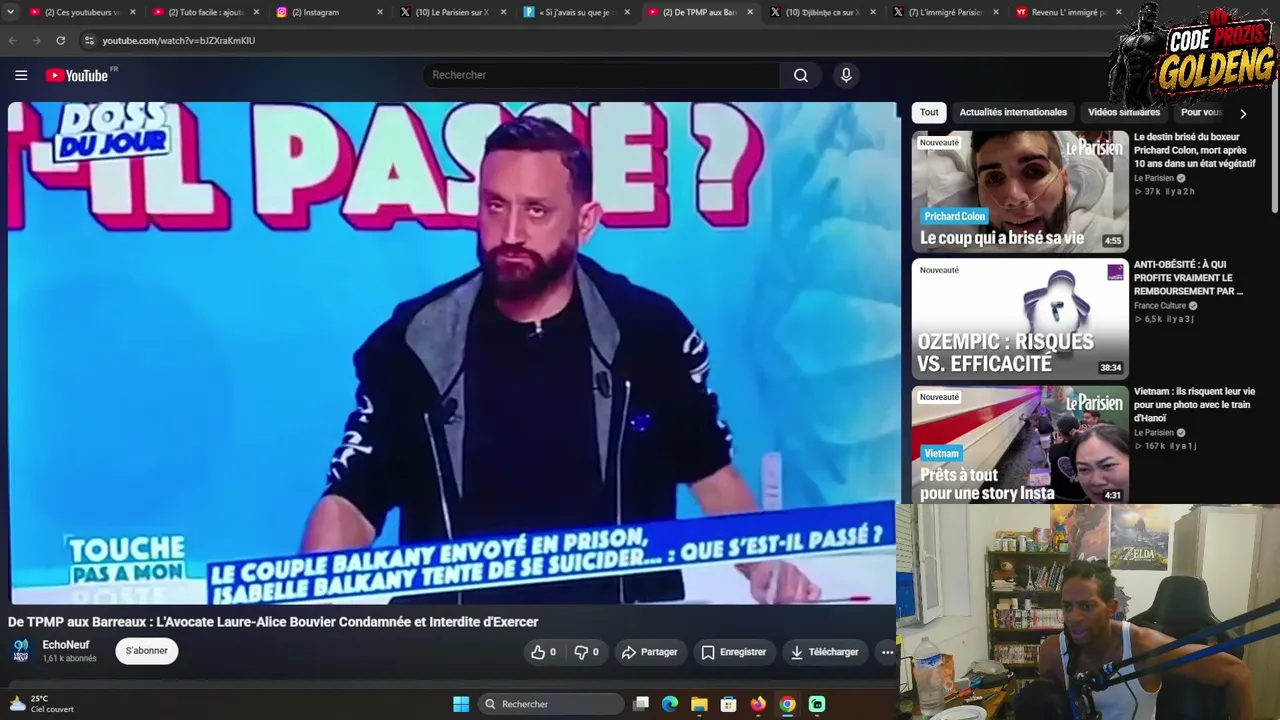Open the Windows Start menu
1280x720 pixels.
[x=461, y=704]
